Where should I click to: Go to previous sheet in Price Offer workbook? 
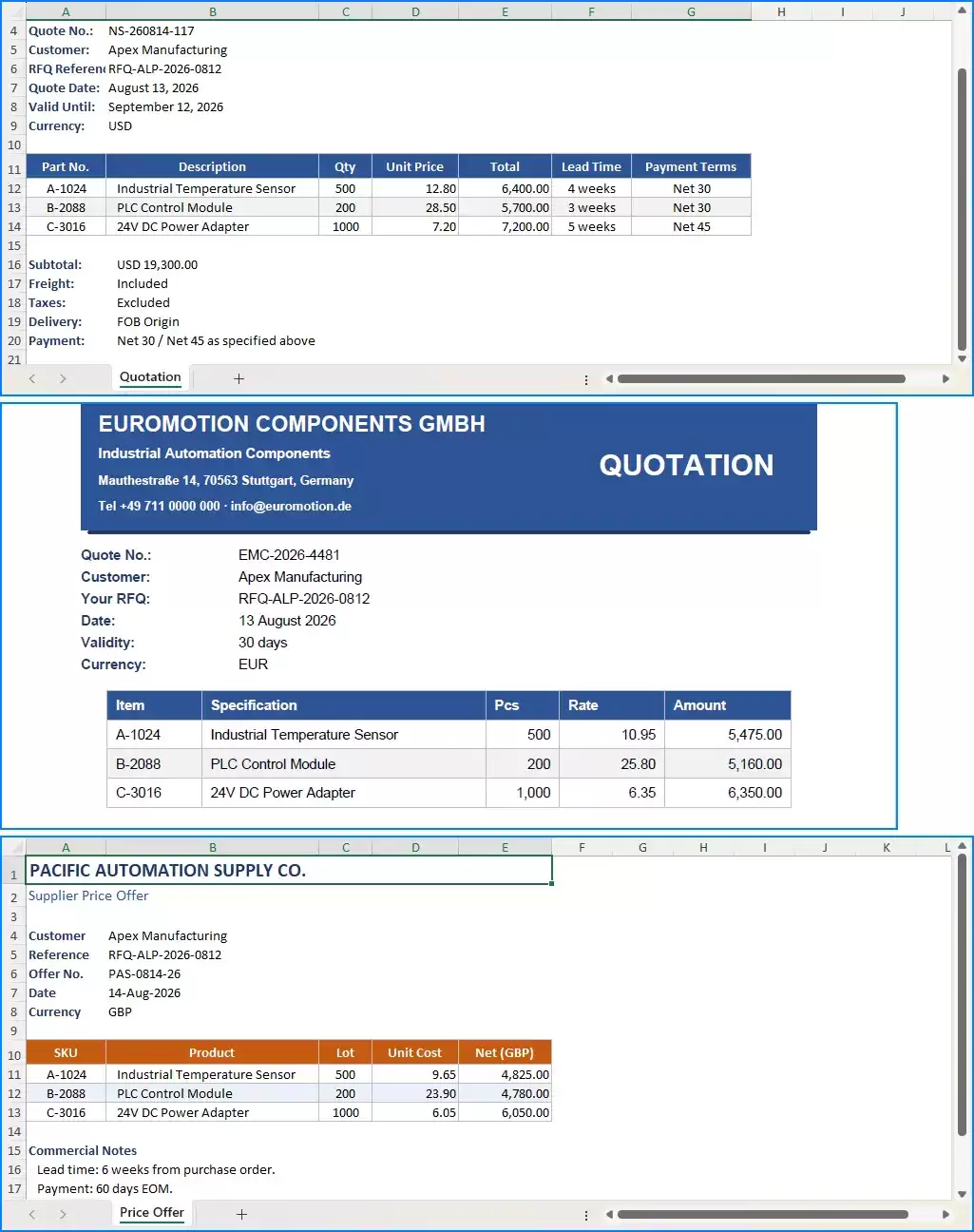pyautogui.click(x=32, y=1214)
